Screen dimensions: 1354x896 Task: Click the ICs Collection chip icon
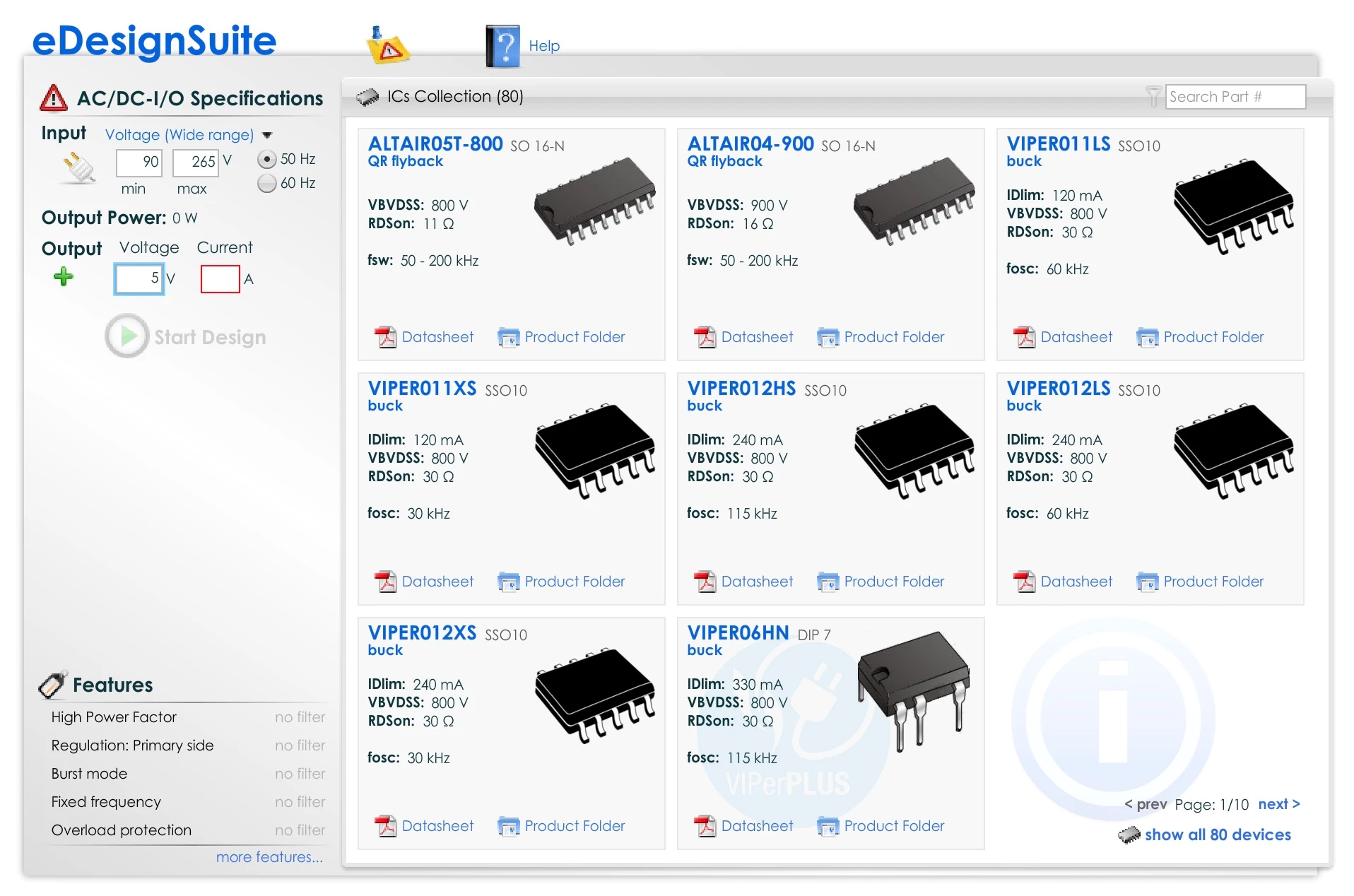click(x=367, y=97)
